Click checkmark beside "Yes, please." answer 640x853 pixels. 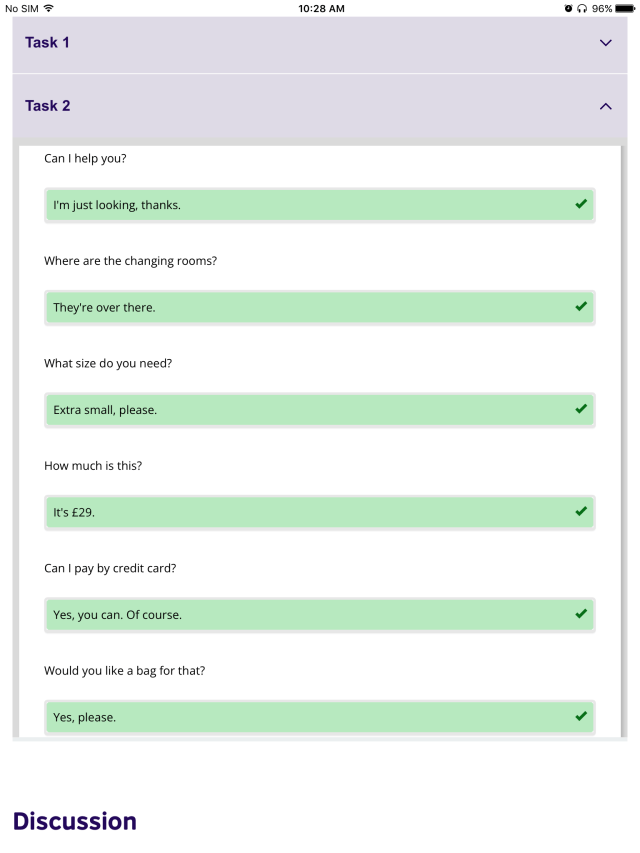581,716
